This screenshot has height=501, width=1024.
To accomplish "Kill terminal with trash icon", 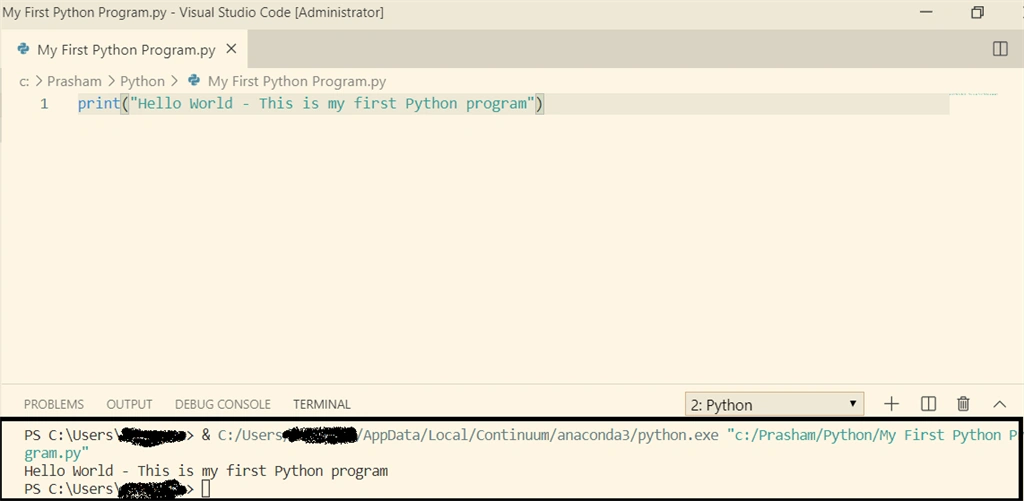I will (x=963, y=404).
